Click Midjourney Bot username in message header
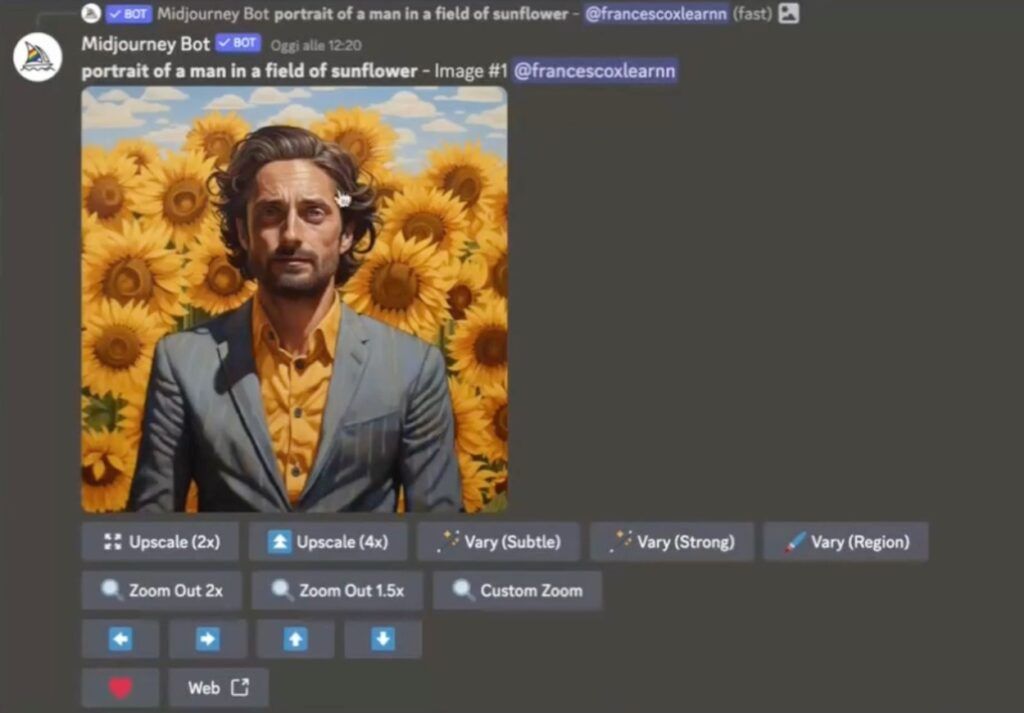Screen dimensions: 1024x713 coord(145,44)
